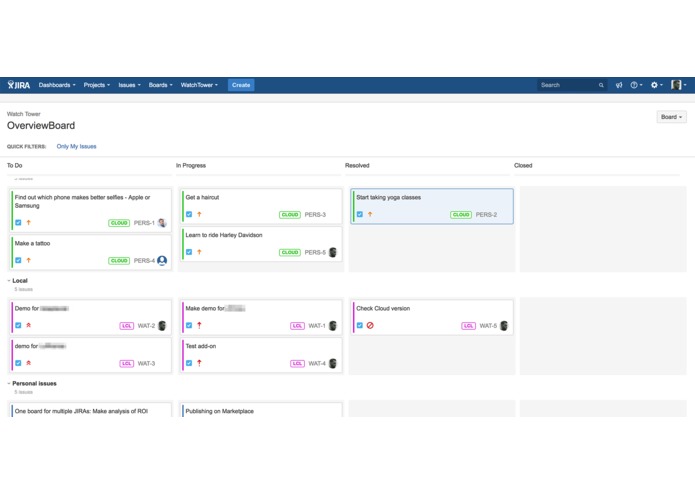Screen dimensions: 695x494
Task: Click the PERS-4 issue key
Action: [144, 261]
